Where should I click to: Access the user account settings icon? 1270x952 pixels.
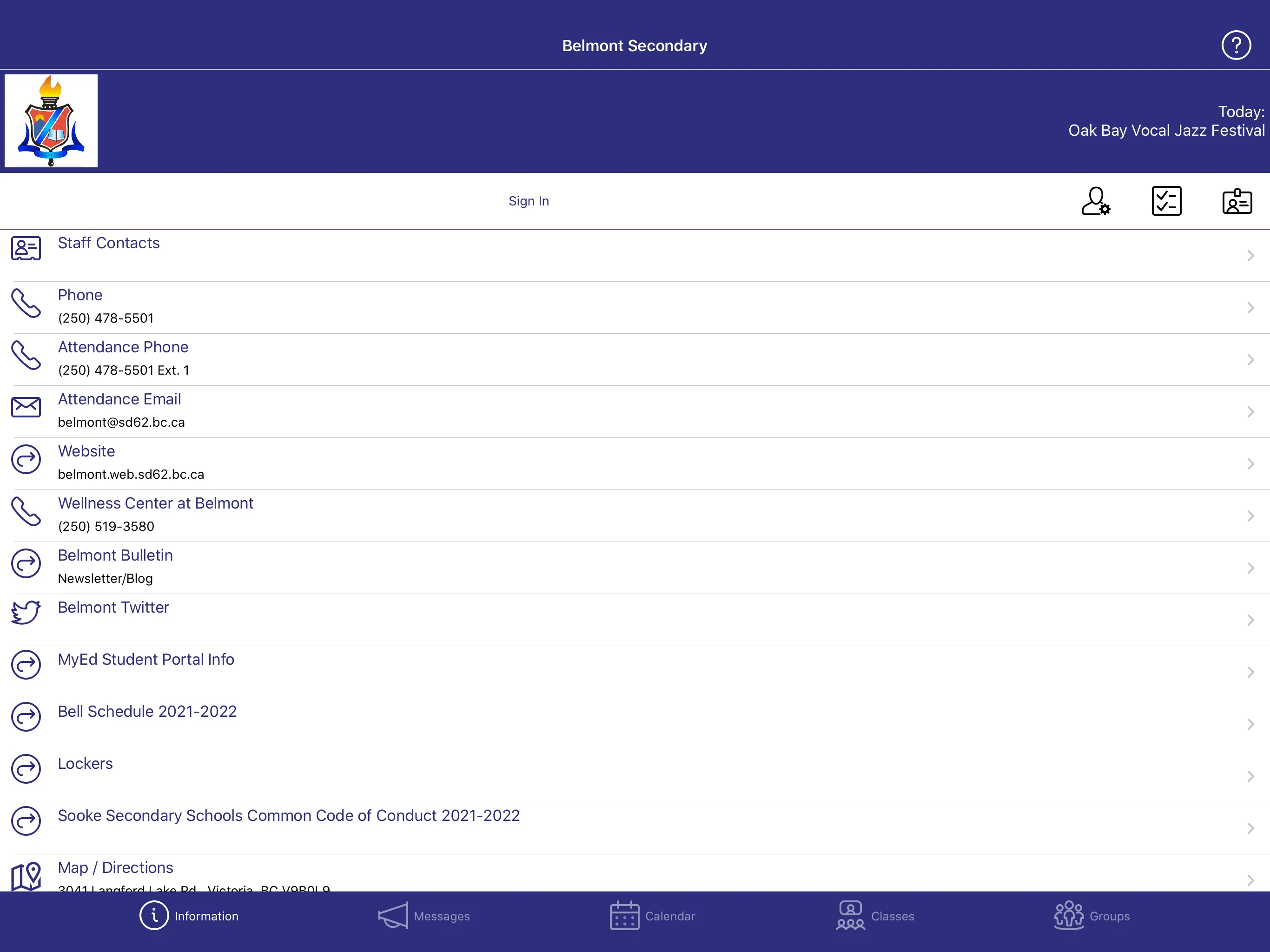pos(1096,201)
